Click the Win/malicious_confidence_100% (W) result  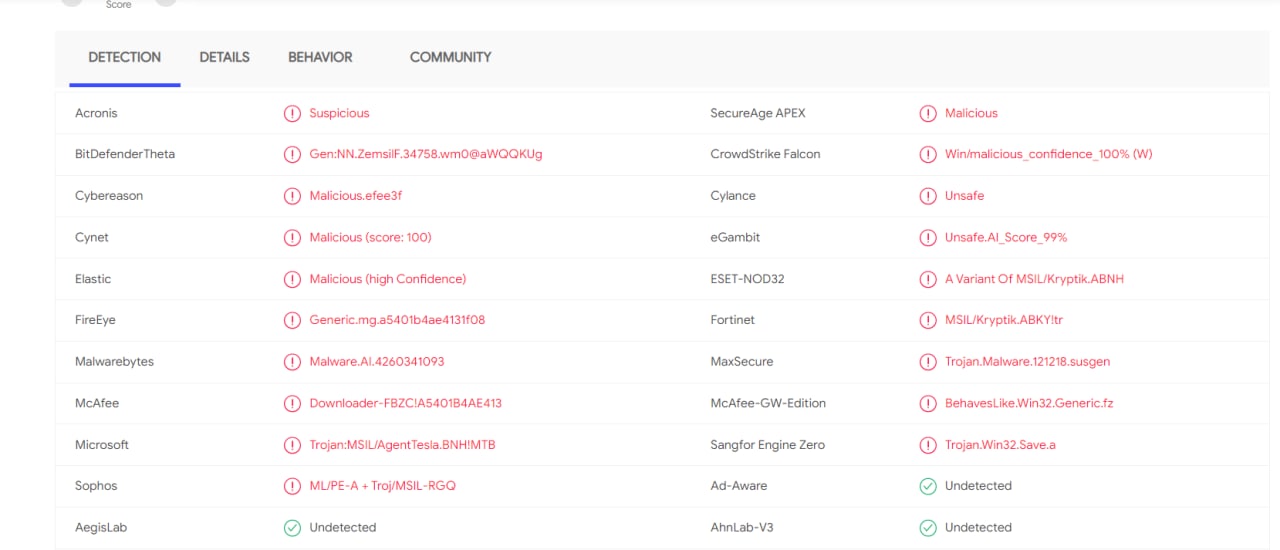pos(1049,154)
